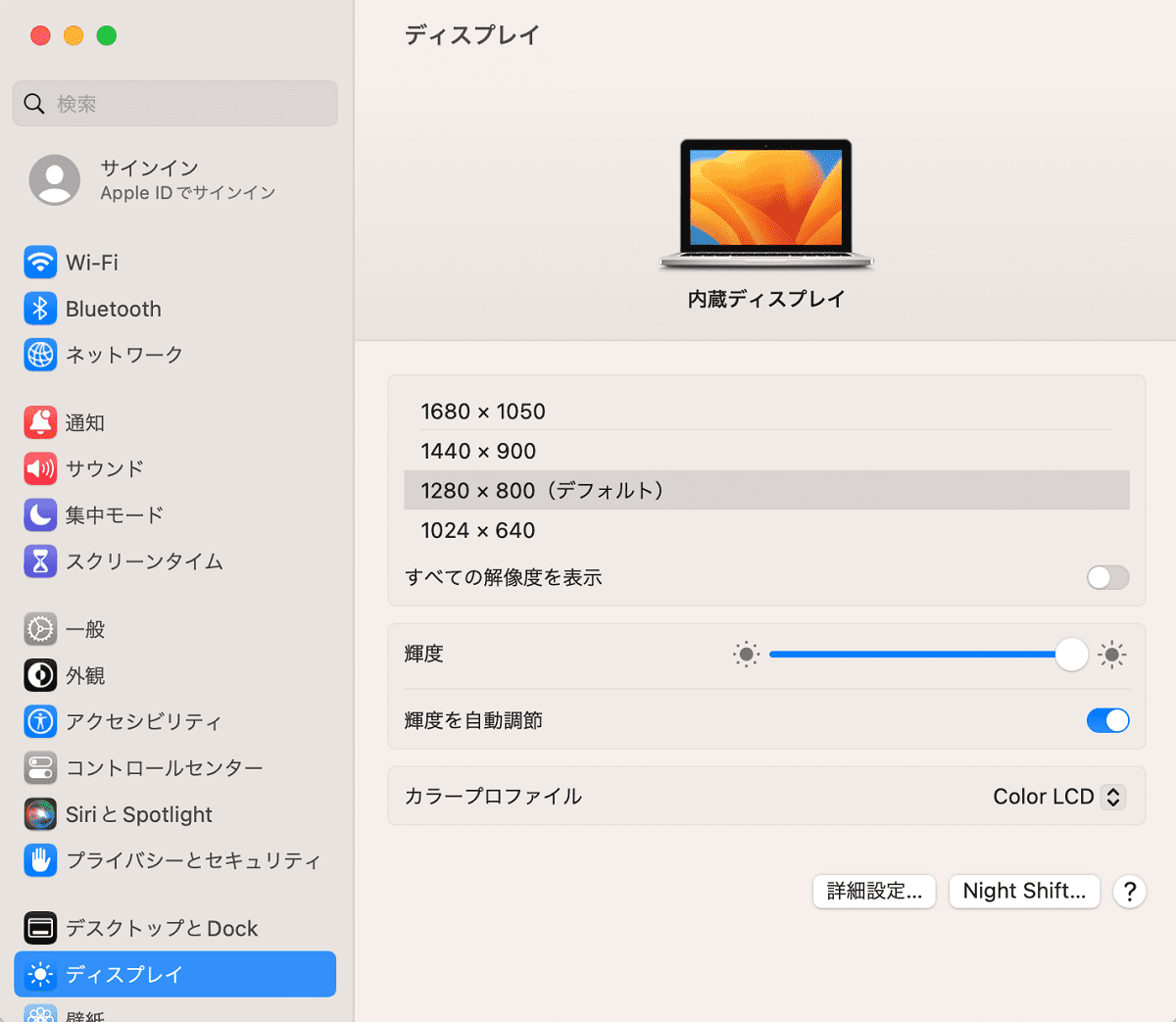
Task: Open Night Shift... settings
Action: point(1024,891)
